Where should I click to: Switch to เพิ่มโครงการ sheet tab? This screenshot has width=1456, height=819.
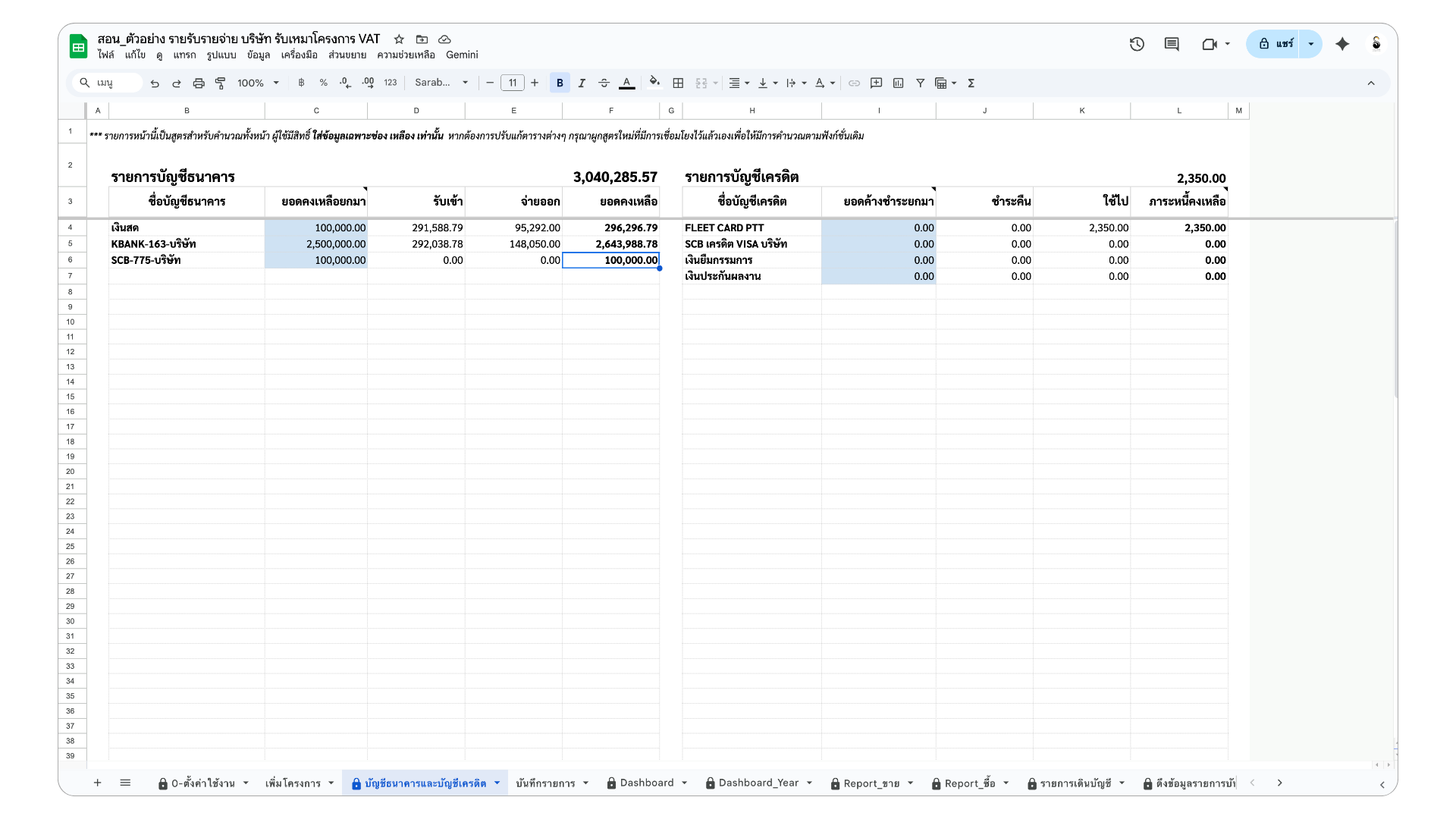coord(293,783)
